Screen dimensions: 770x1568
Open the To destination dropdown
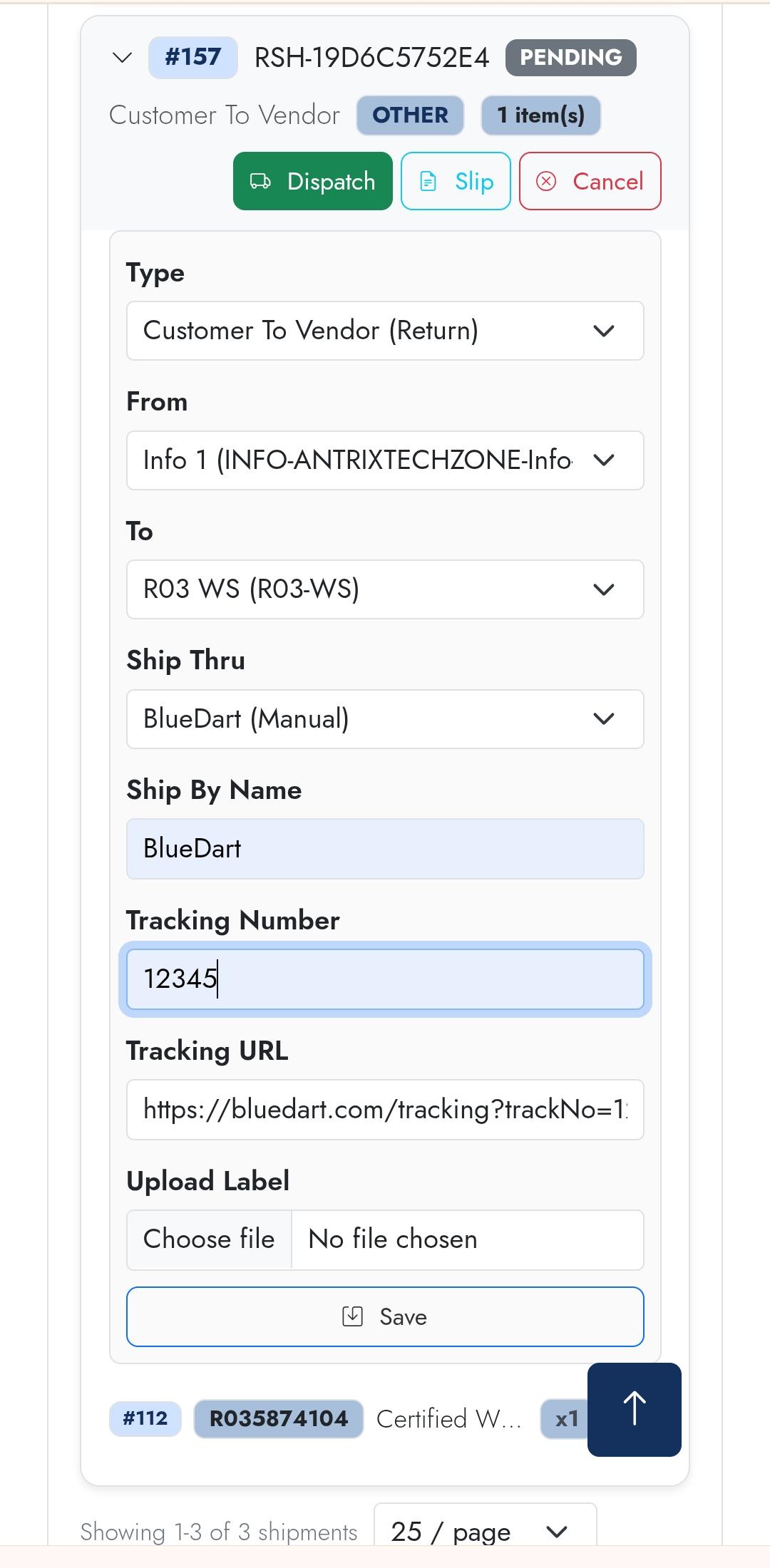coord(385,589)
